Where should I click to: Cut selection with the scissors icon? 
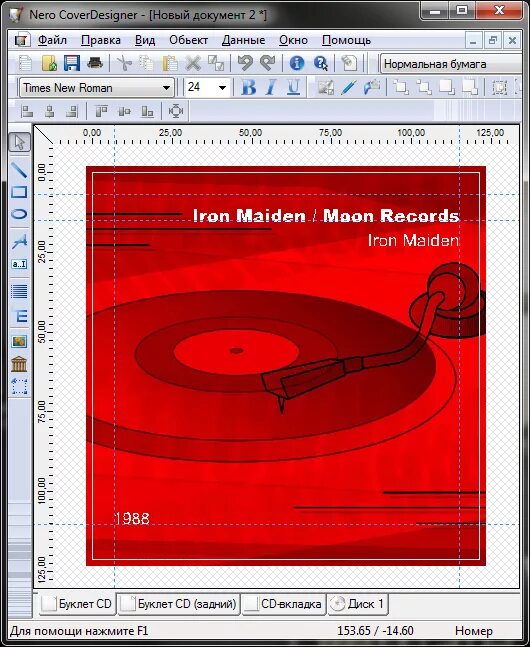click(124, 64)
